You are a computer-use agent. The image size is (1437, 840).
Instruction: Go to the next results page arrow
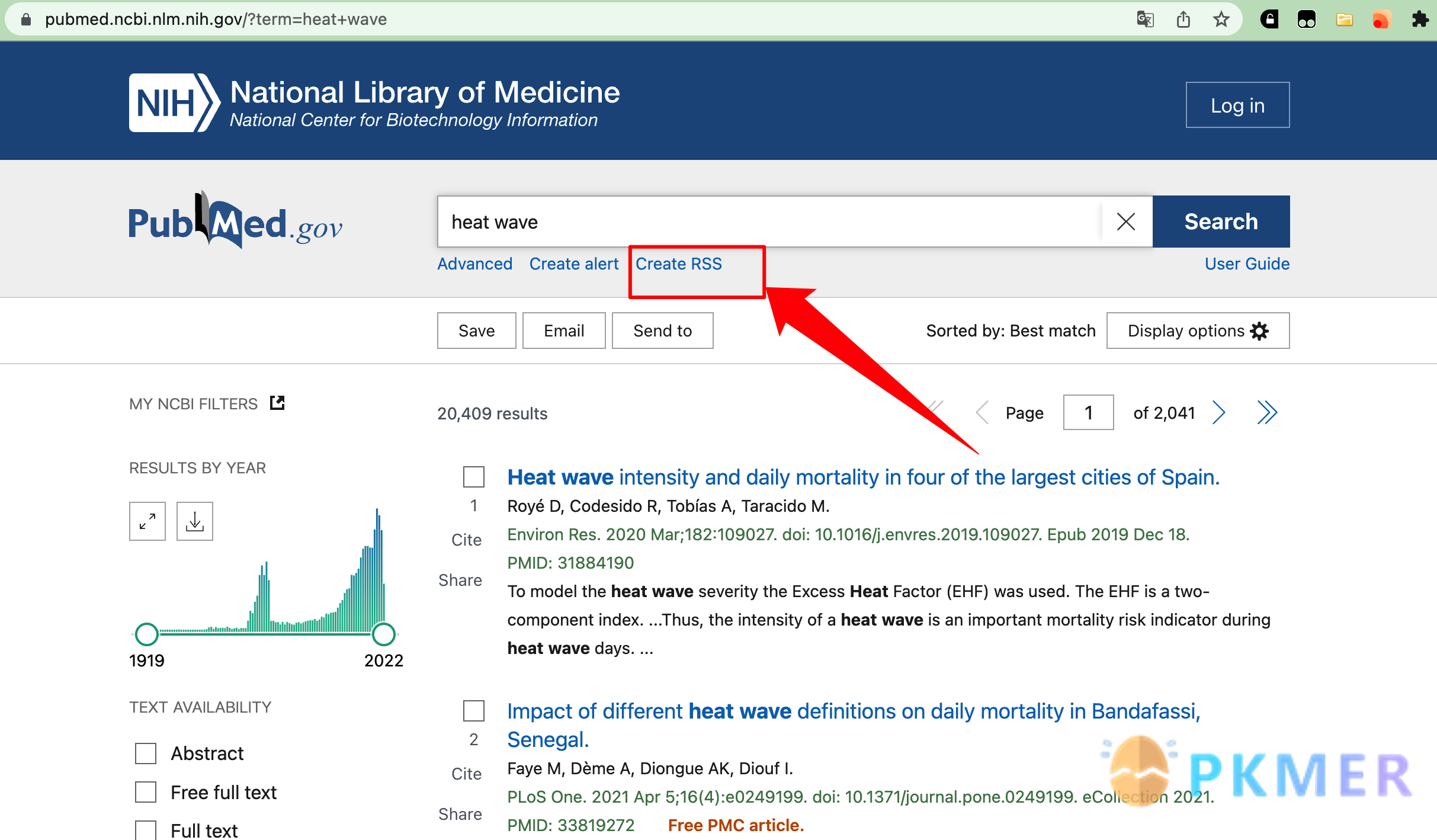pos(1218,412)
